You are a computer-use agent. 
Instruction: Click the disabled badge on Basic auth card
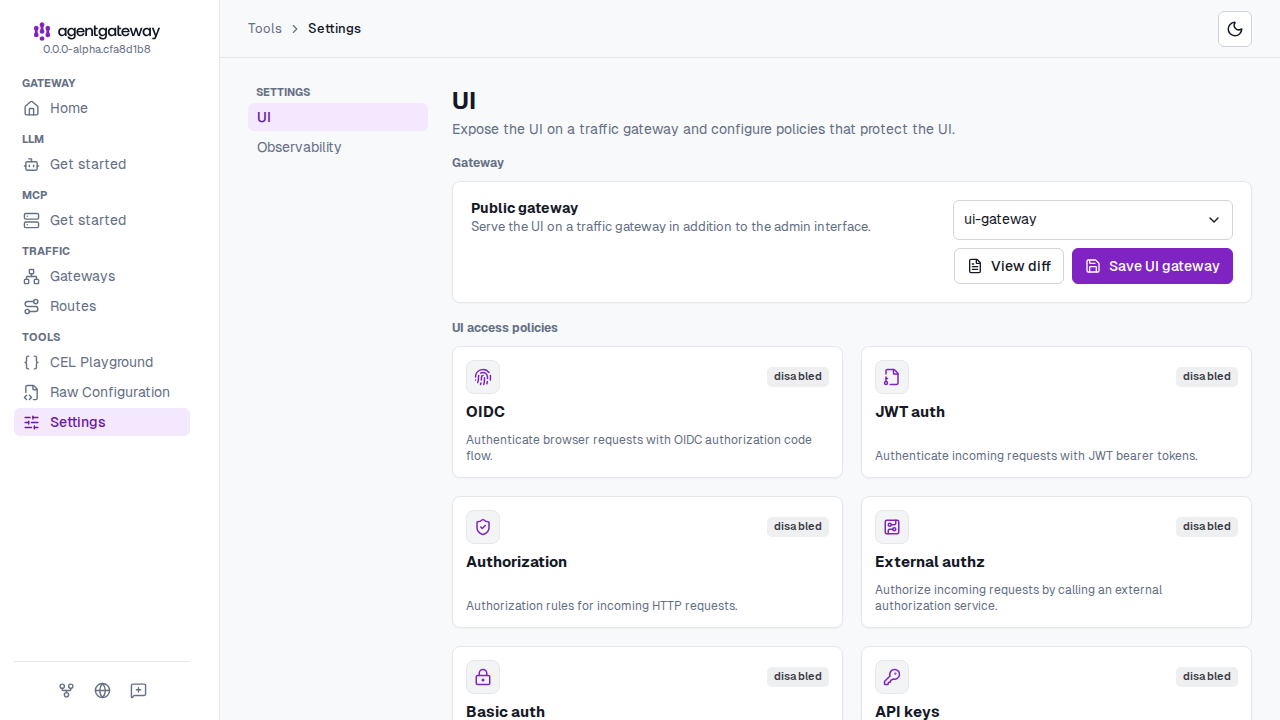[798, 677]
